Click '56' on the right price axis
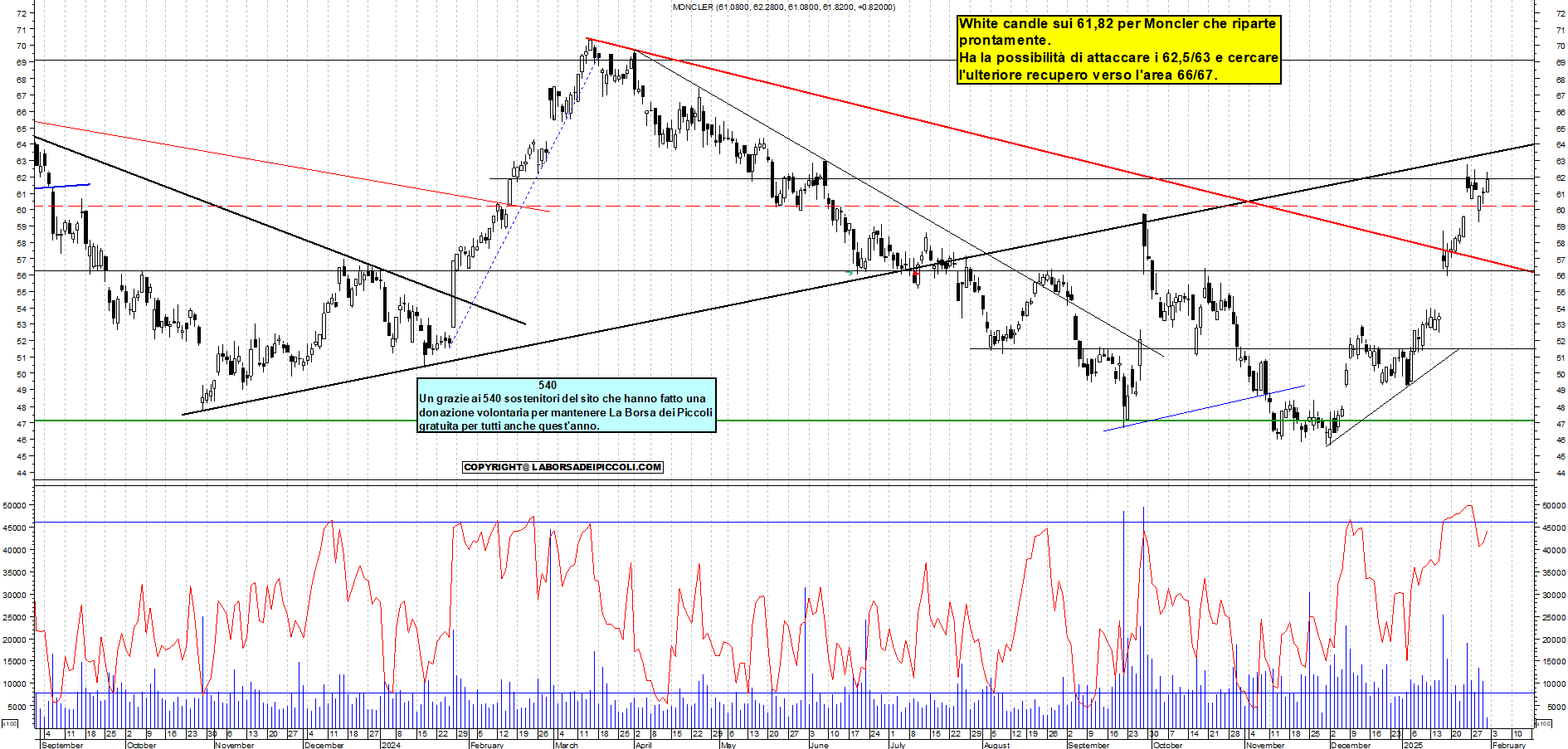 [x=1561, y=275]
